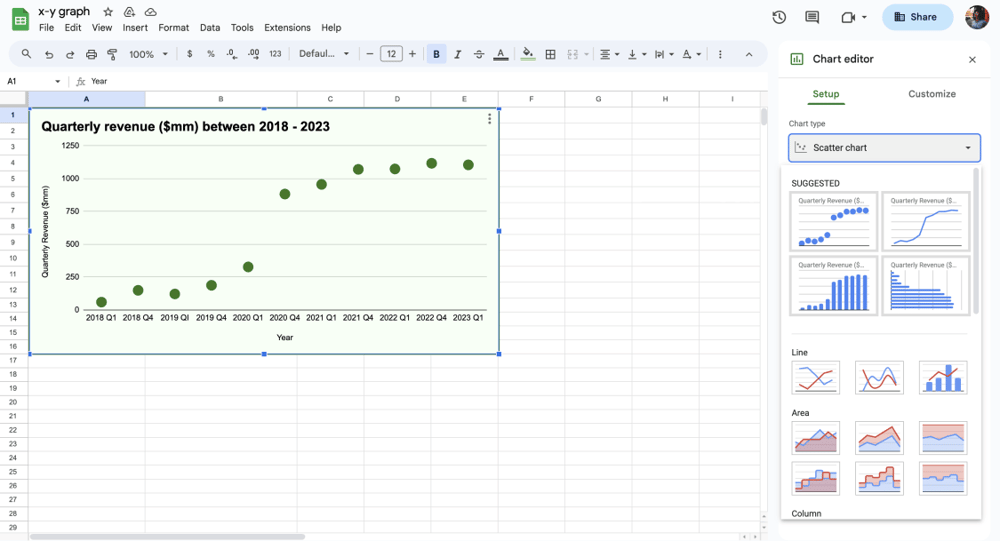This screenshot has height=541, width=1000.
Task: Click the Borders icon in toolbar
Action: coord(551,54)
